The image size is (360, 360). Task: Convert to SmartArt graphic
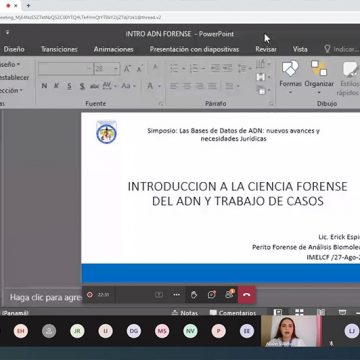pyautogui.click(x=263, y=90)
